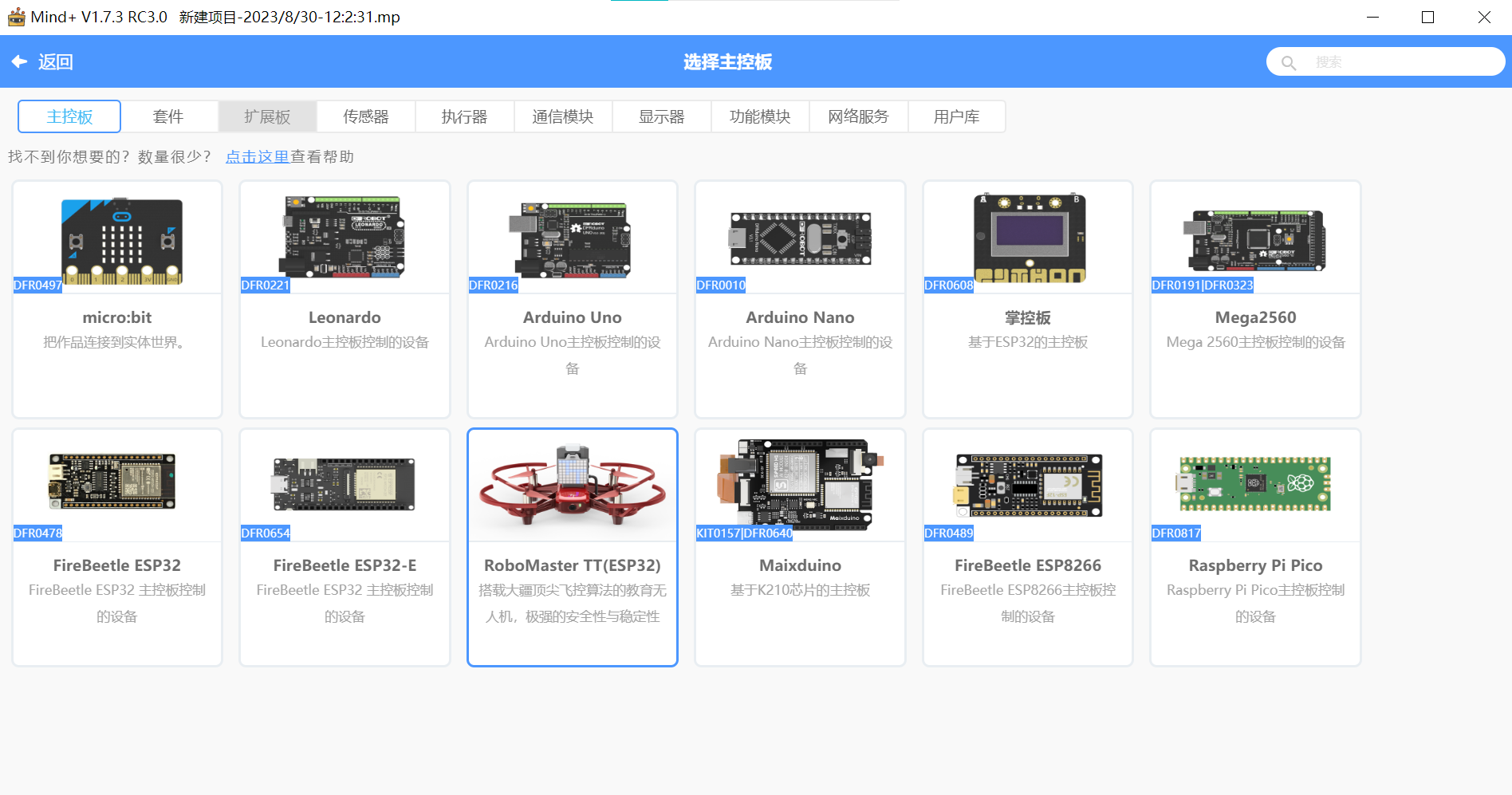Click the Mind+ app logo icon
Viewport: 1512px width, 795px height.
click(x=16, y=17)
